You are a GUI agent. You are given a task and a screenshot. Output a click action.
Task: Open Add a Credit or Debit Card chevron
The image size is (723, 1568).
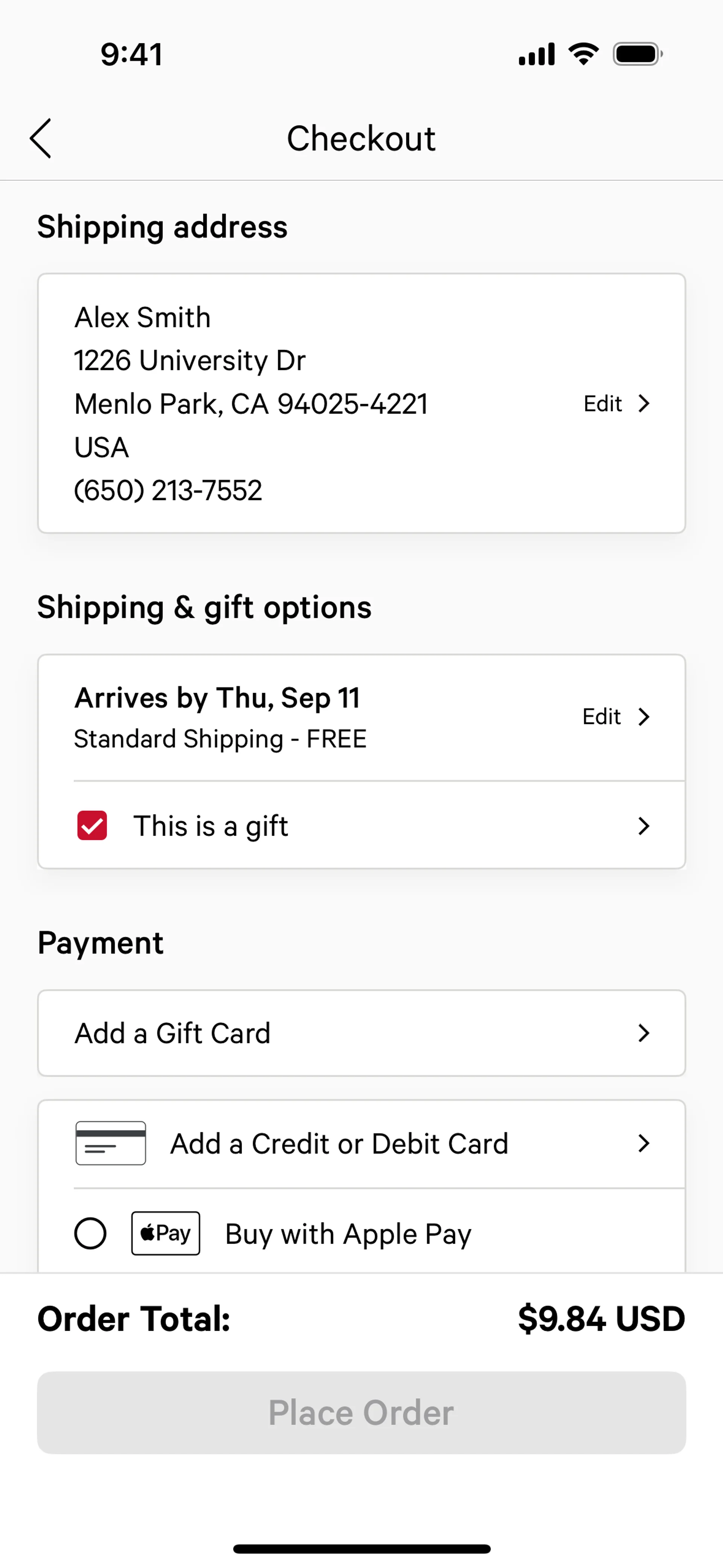pos(643,1143)
